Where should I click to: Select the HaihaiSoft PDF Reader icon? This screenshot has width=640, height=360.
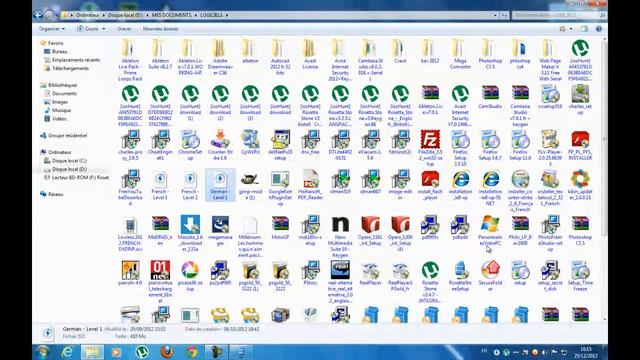pyautogui.click(x=310, y=179)
